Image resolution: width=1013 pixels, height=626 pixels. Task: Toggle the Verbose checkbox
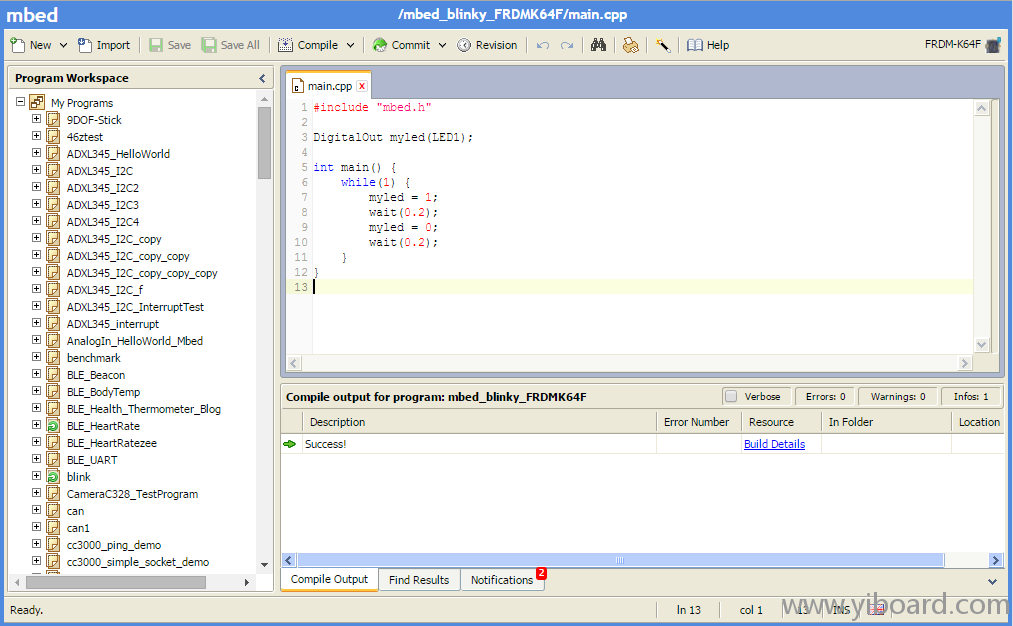(731, 396)
